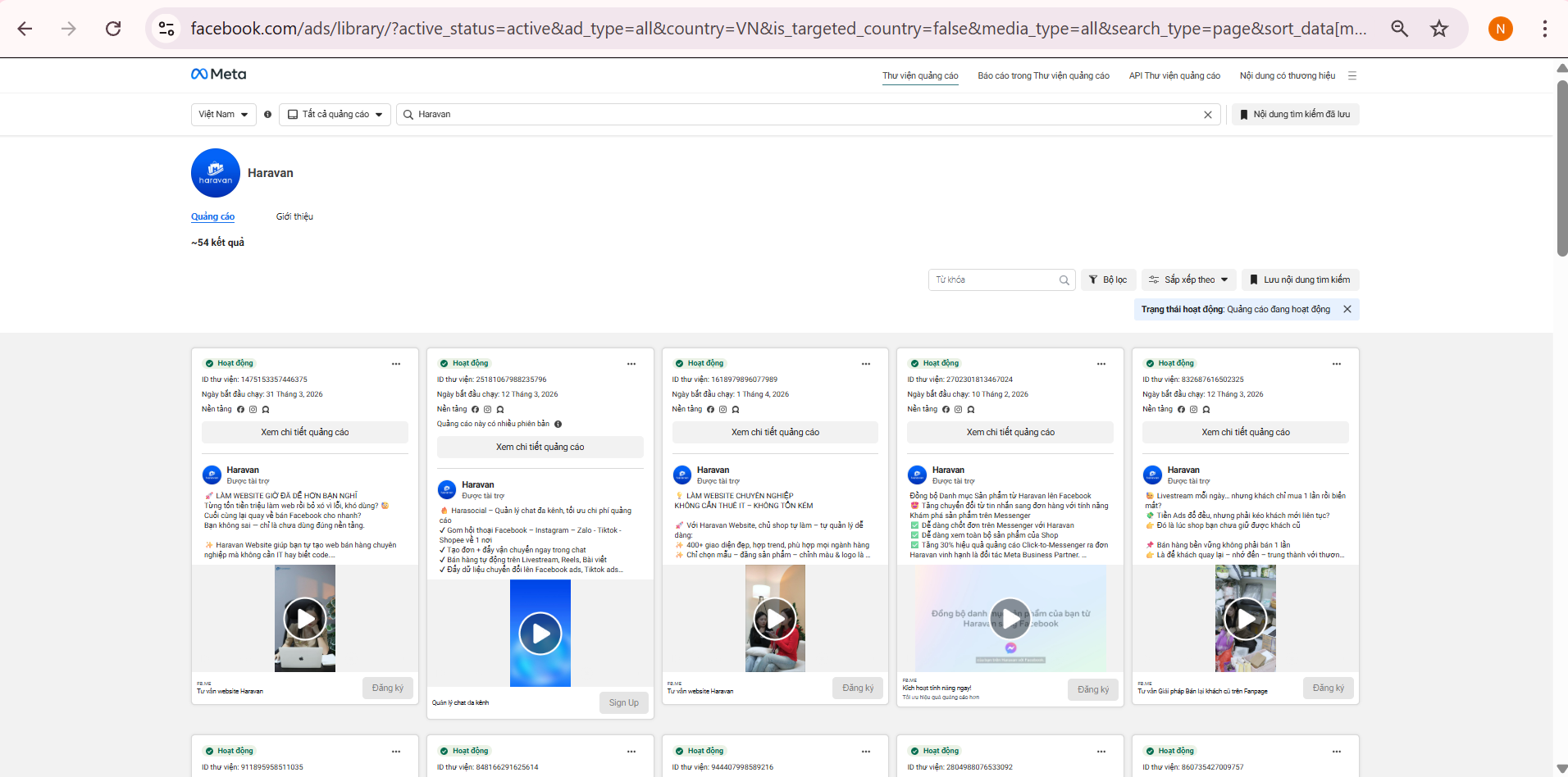The width and height of the screenshot is (1568, 777).
Task: Click ID thư viện: 944407998589216
Action: pos(722,768)
